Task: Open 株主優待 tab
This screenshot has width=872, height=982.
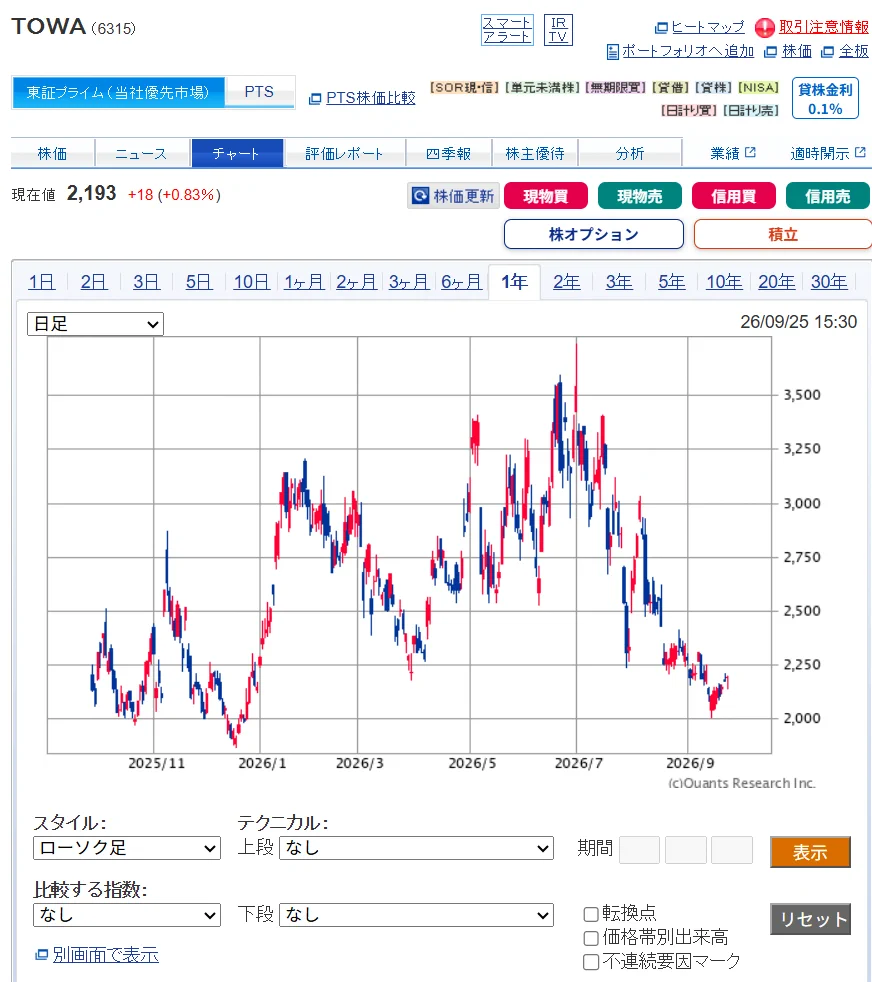Action: (x=535, y=153)
